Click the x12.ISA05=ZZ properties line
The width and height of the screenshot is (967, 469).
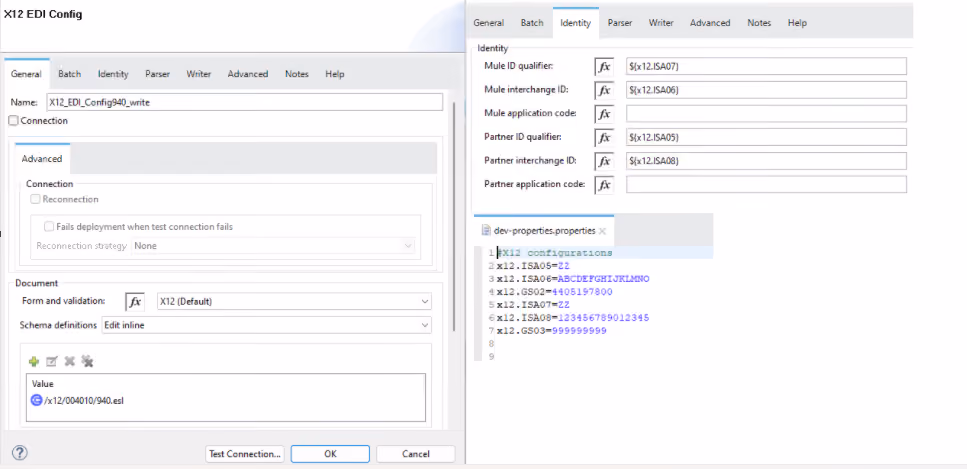(533, 266)
